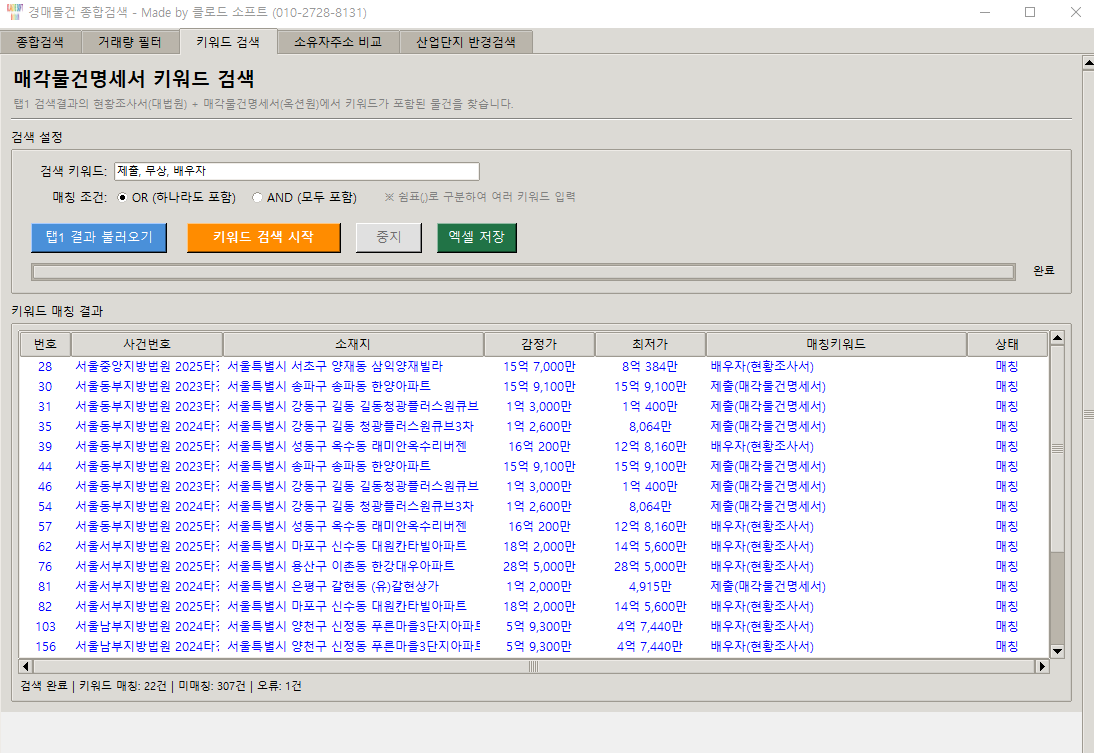Viewport: 1094px width, 753px height.
Task: Maximize the application window
Action: (1029, 13)
